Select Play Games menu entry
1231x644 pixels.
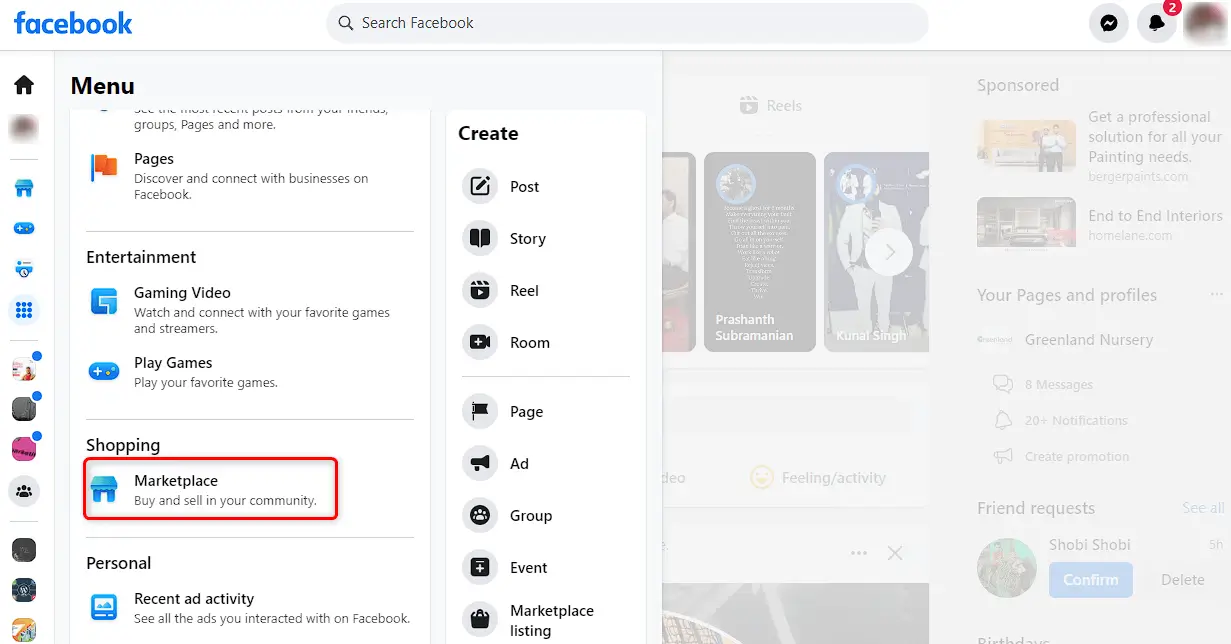pos(250,371)
